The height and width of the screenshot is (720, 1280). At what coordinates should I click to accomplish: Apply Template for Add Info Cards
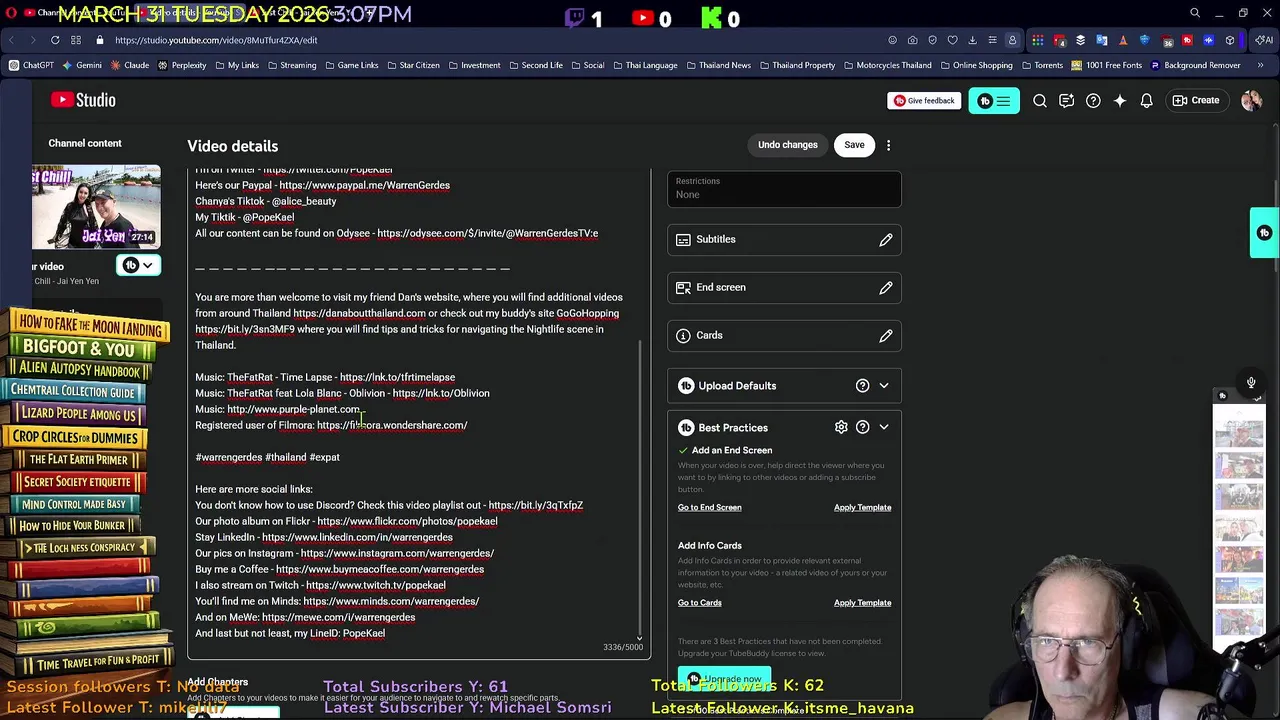coord(862,603)
